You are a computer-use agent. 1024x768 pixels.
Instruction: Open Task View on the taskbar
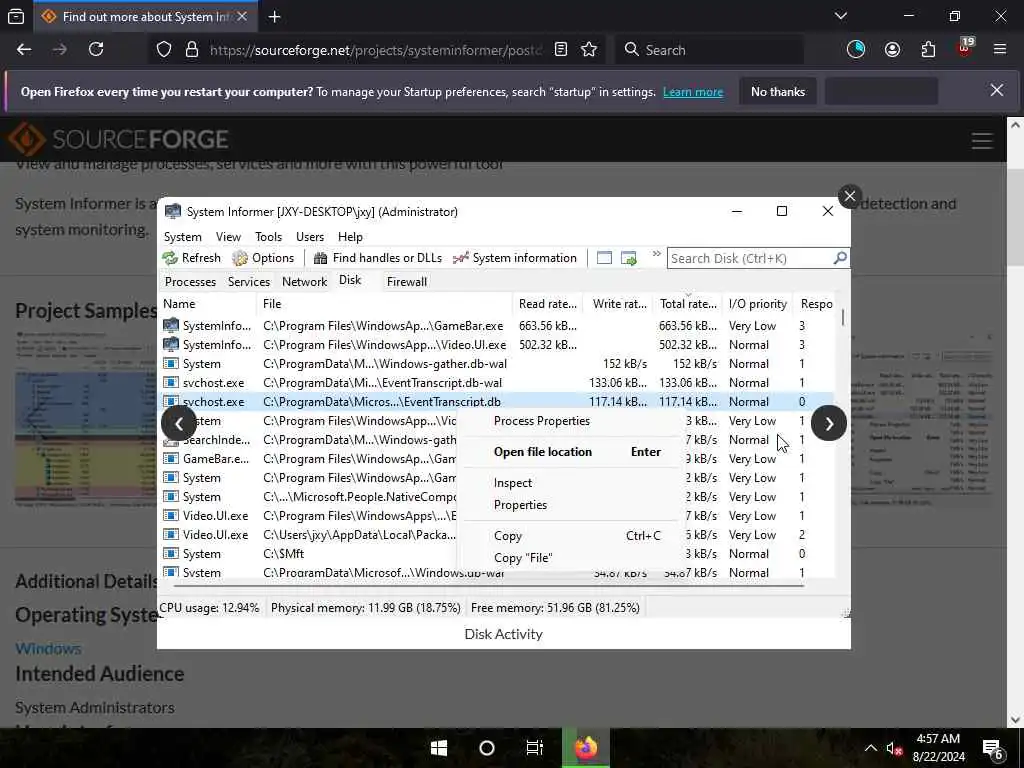pos(535,748)
